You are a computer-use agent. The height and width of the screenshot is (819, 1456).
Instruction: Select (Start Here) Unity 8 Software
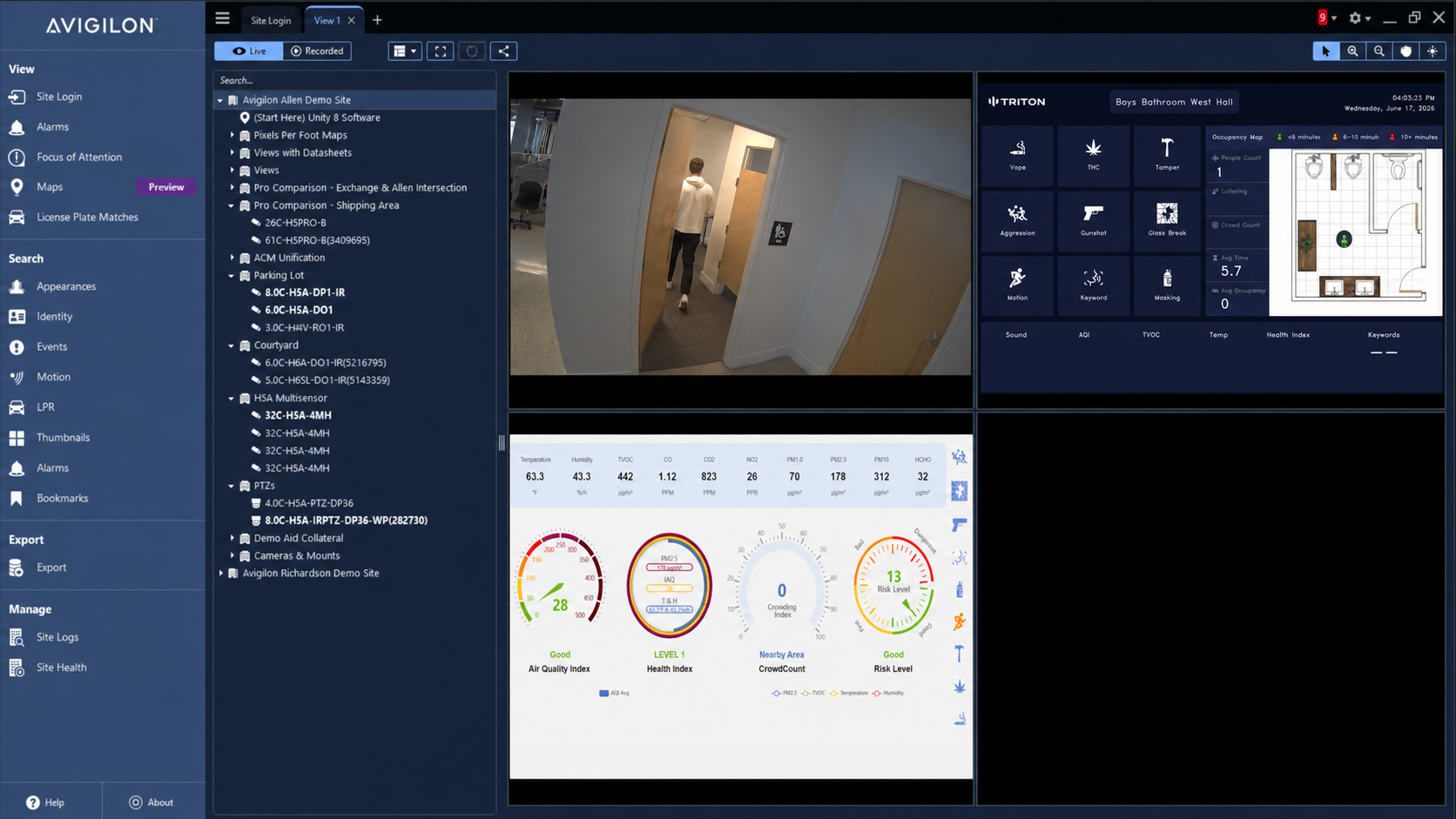pyautogui.click(x=317, y=117)
